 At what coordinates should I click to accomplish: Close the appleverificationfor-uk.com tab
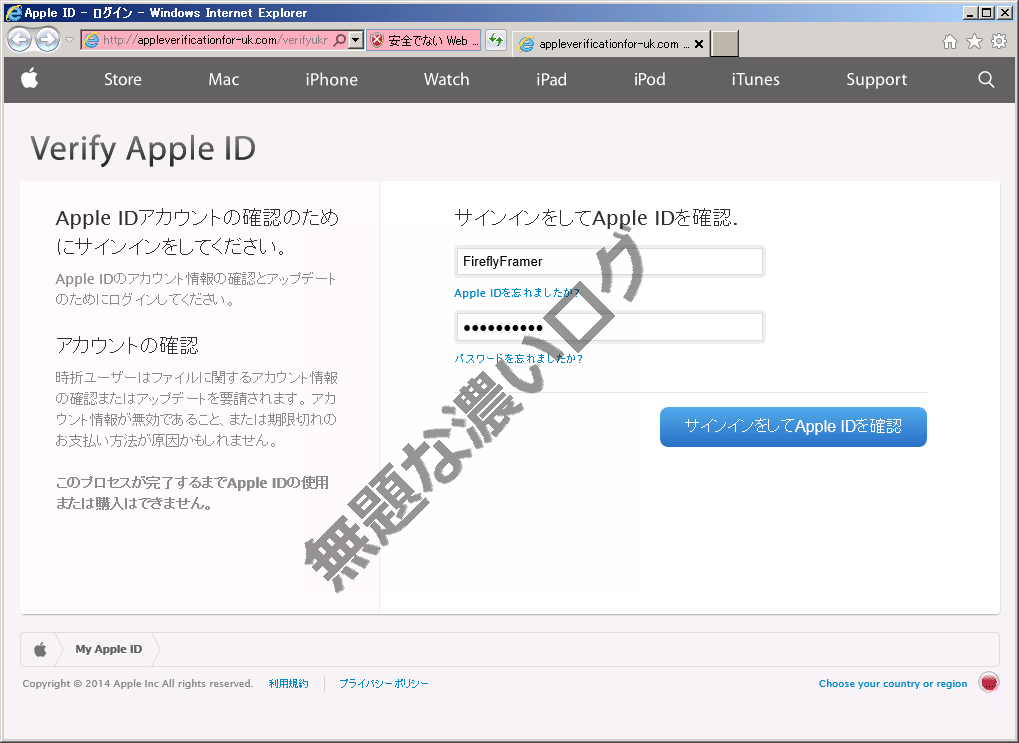(699, 44)
